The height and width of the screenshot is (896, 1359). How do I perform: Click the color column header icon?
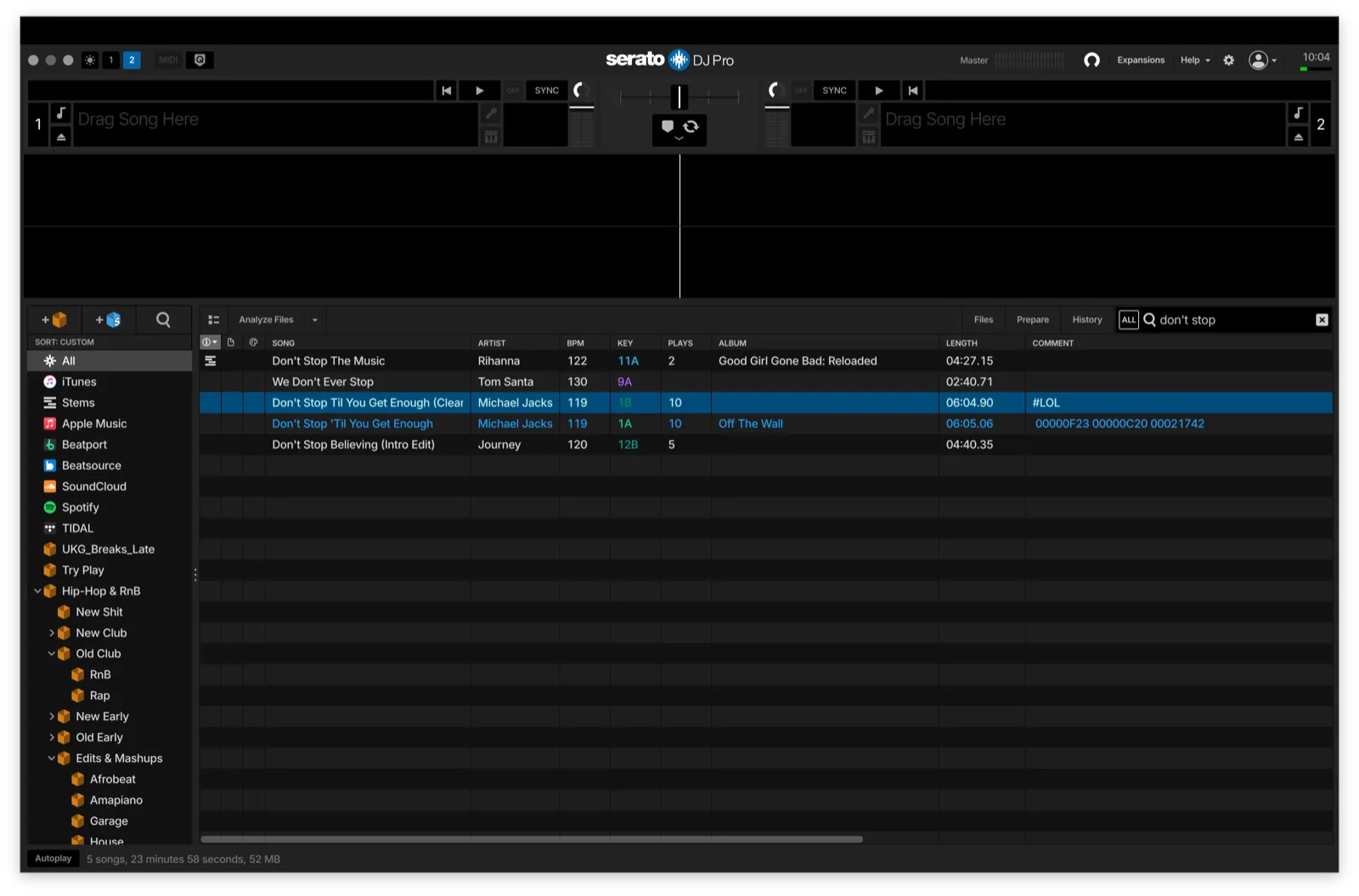coord(253,342)
